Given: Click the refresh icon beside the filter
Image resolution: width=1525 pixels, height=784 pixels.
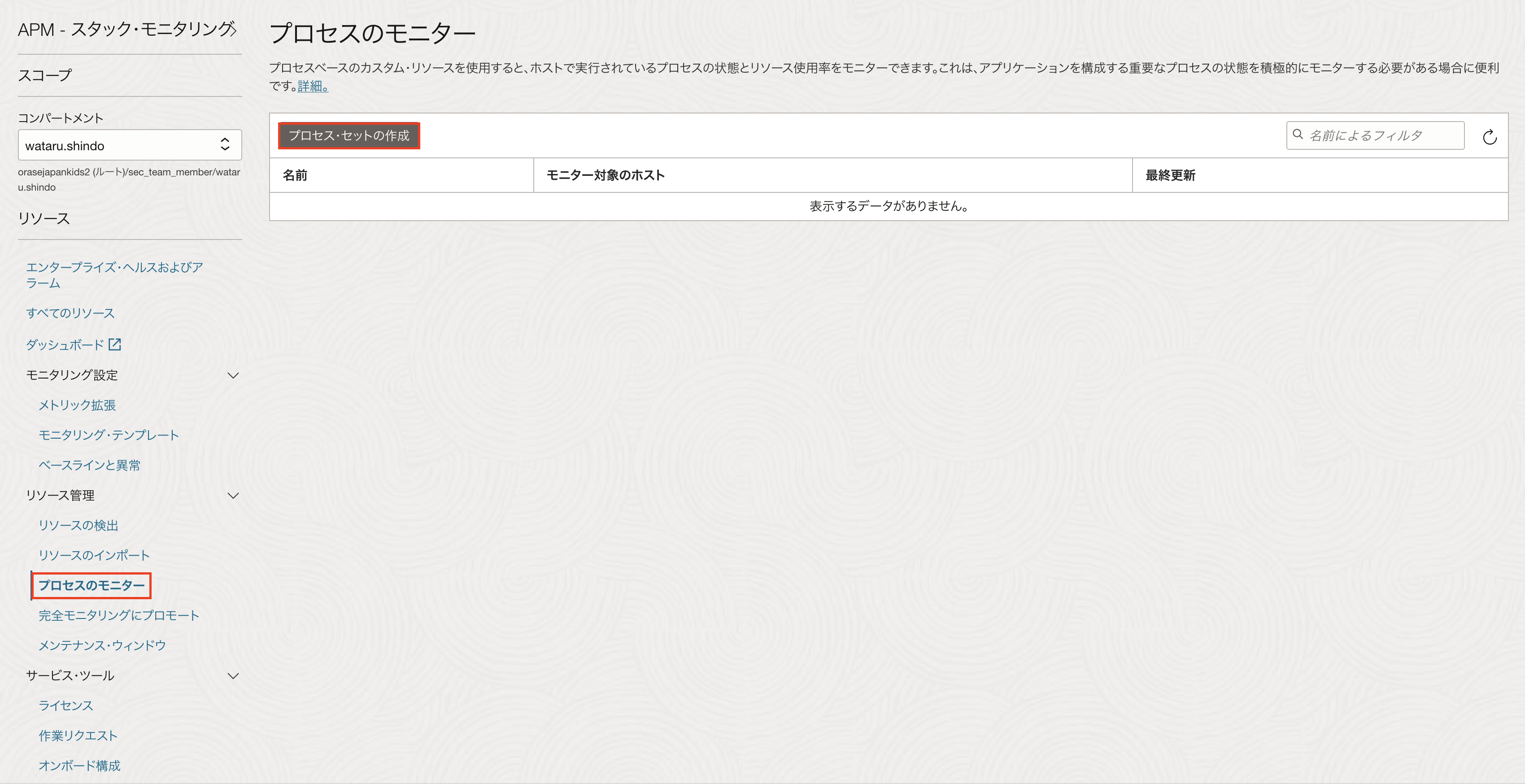Looking at the screenshot, I should pos(1490,137).
